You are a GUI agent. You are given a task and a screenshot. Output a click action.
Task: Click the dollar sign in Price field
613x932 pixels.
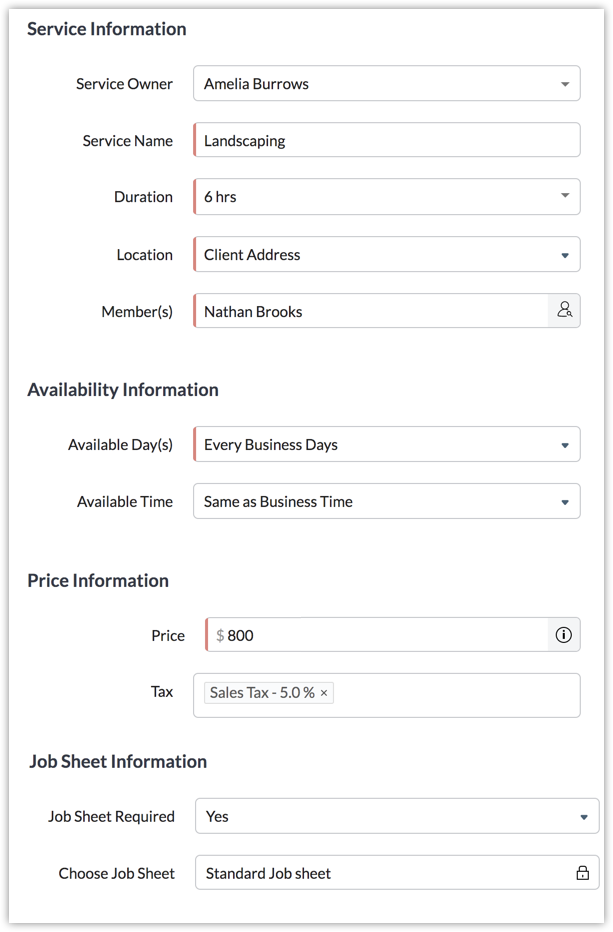(x=220, y=636)
